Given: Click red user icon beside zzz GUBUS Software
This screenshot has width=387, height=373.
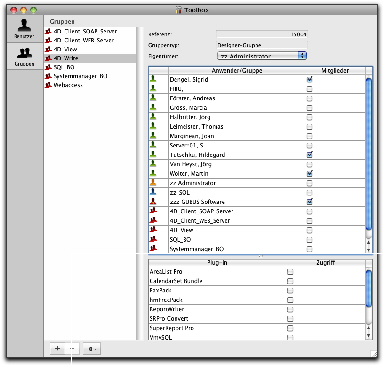Looking at the screenshot, I should tap(153, 201).
